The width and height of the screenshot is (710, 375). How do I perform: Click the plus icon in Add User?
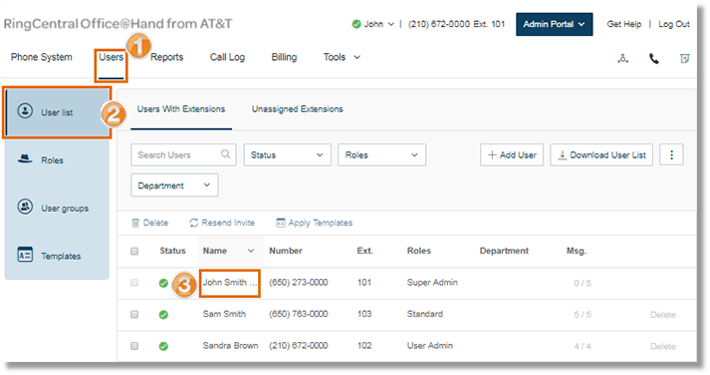[x=492, y=155]
